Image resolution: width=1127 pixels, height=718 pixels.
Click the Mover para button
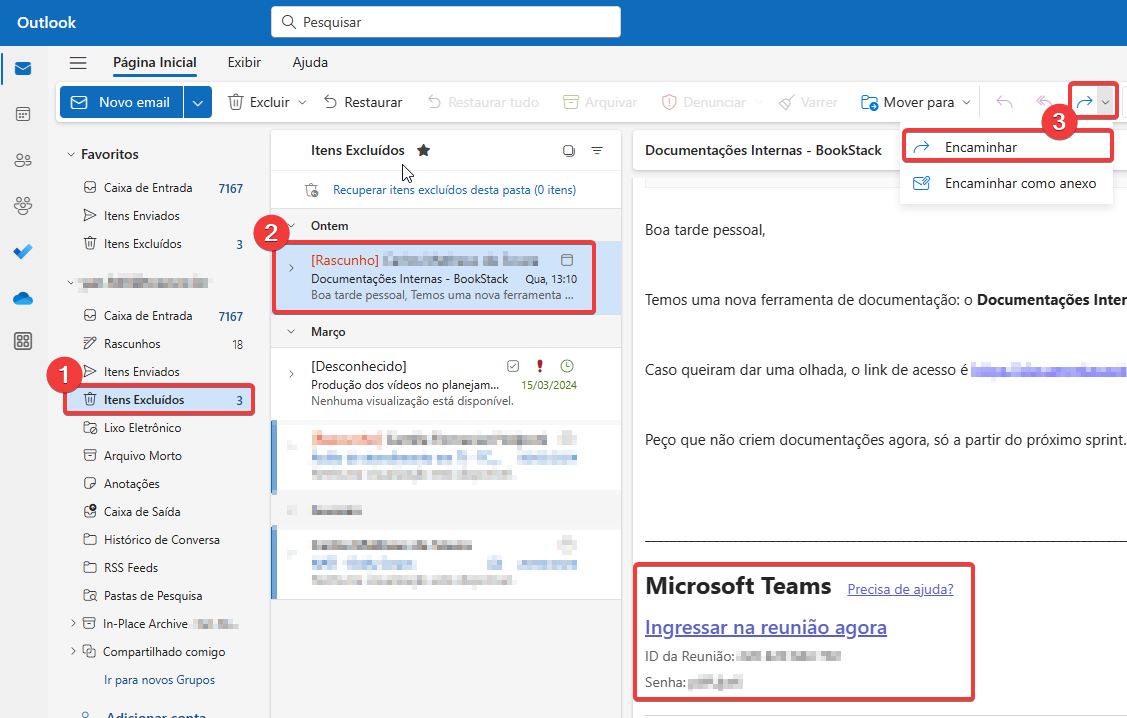coord(908,103)
